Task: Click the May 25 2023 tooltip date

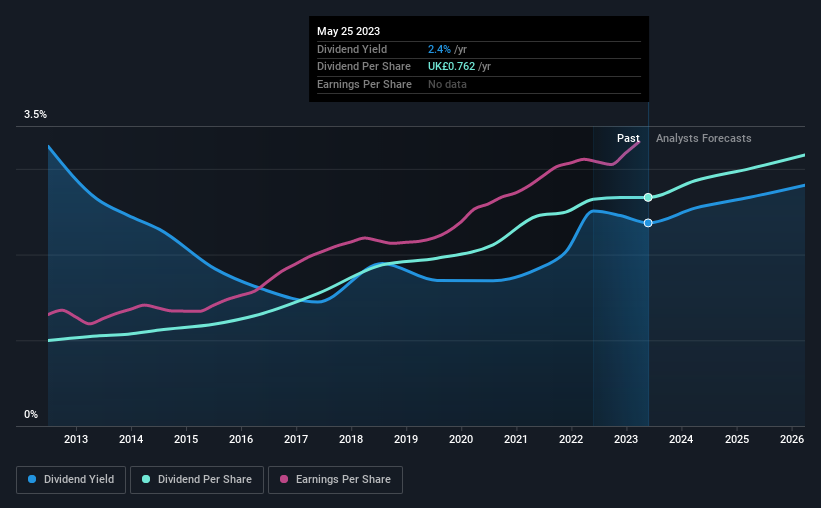Action: point(348,31)
